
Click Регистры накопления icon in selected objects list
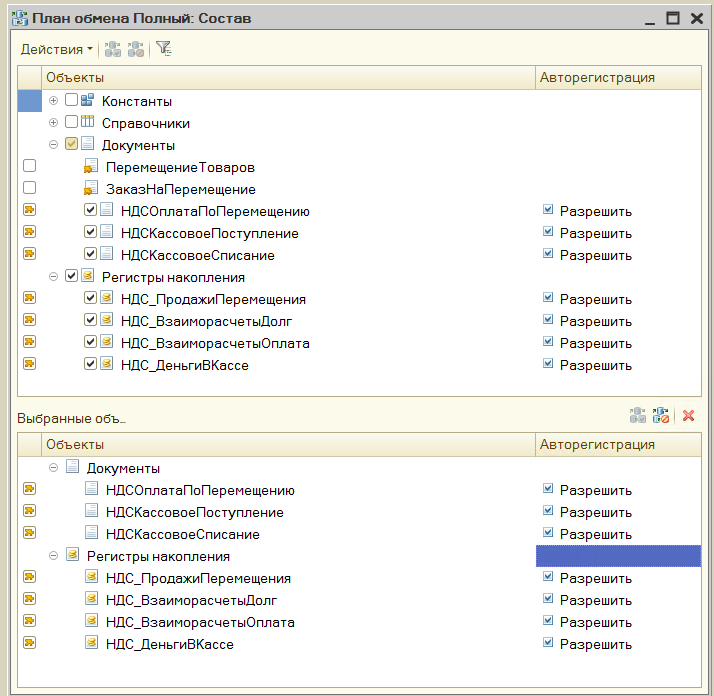point(72,554)
